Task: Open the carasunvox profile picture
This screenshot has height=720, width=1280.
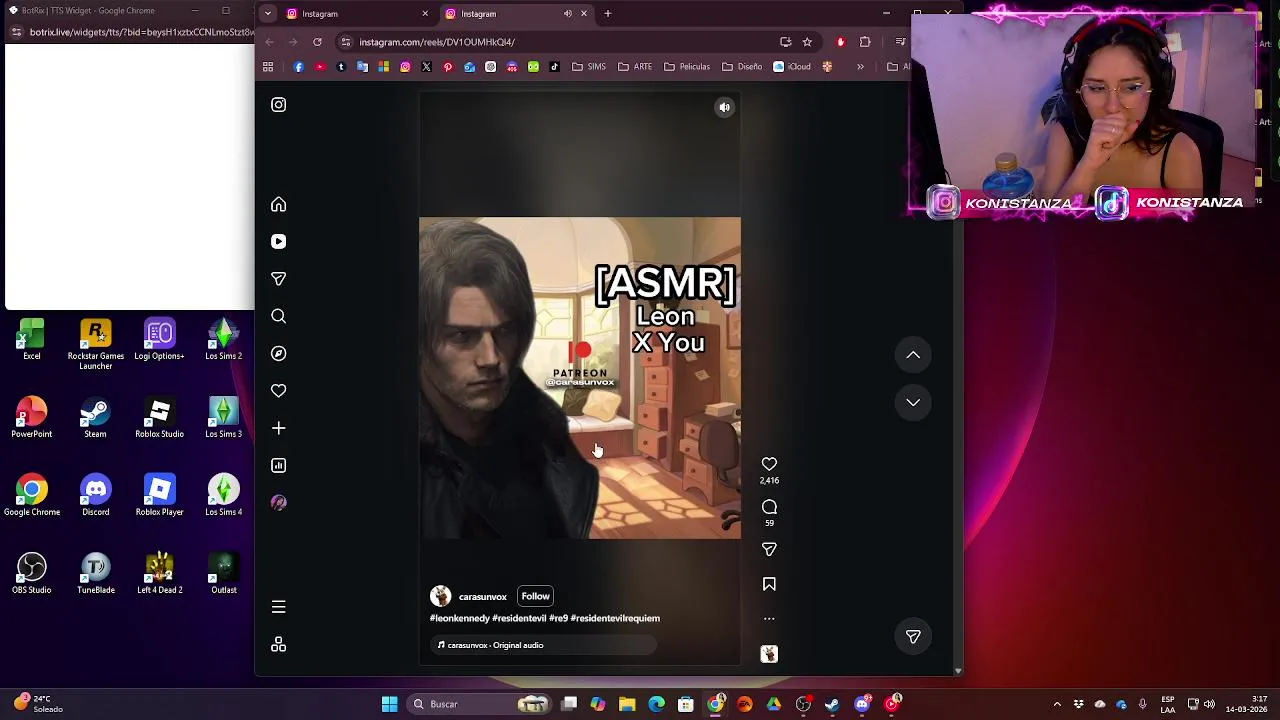Action: click(441, 597)
